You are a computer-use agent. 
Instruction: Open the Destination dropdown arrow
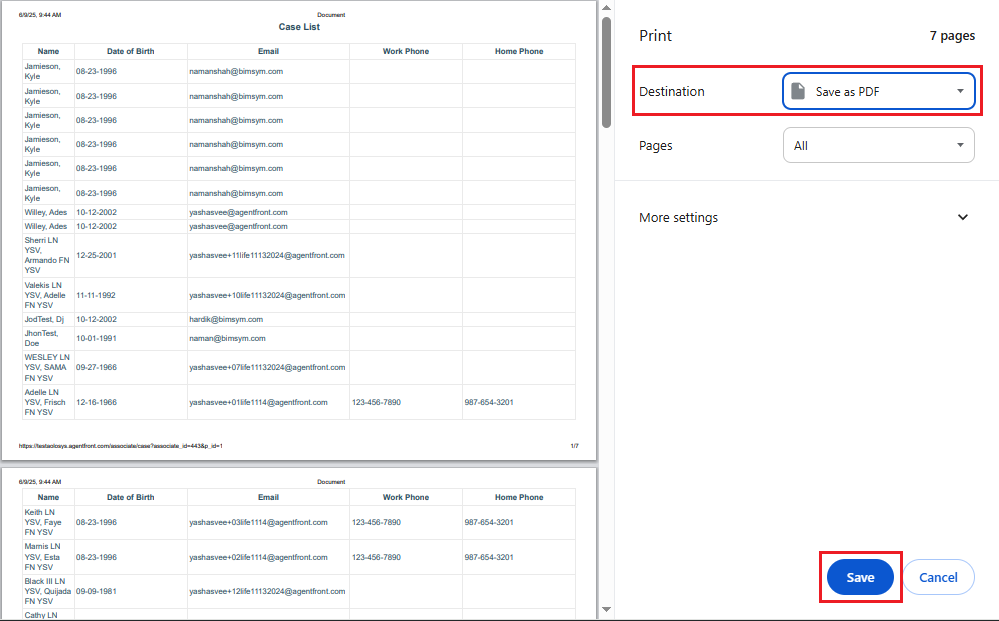tap(960, 91)
